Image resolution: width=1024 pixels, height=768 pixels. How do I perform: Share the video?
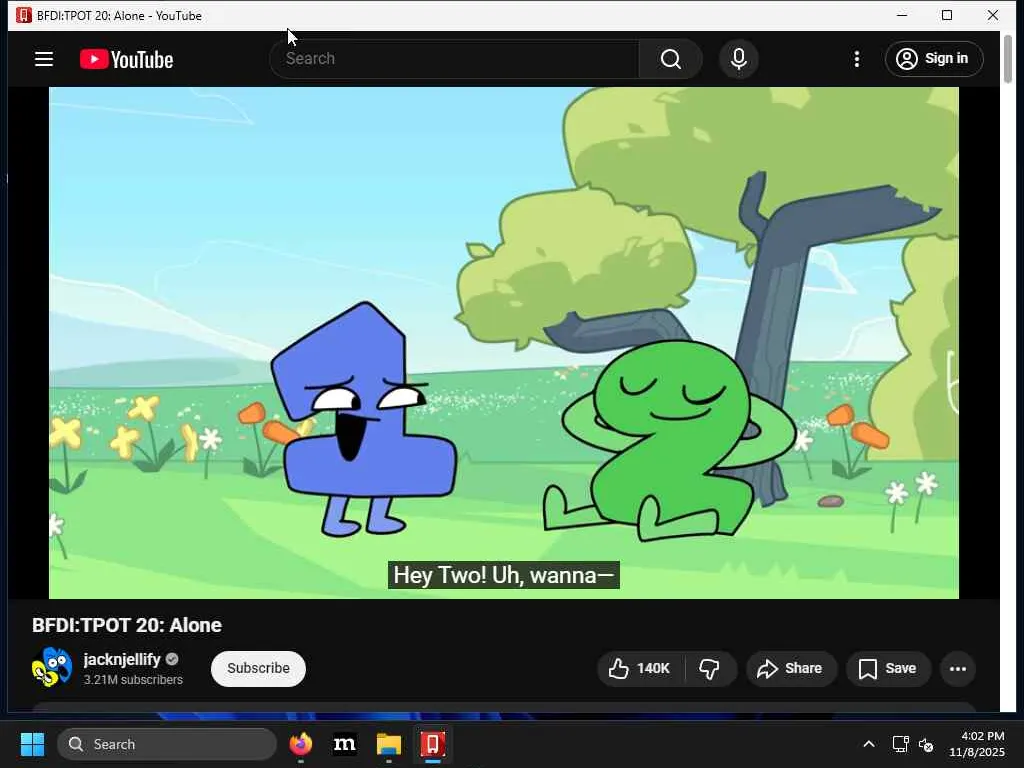tap(790, 668)
